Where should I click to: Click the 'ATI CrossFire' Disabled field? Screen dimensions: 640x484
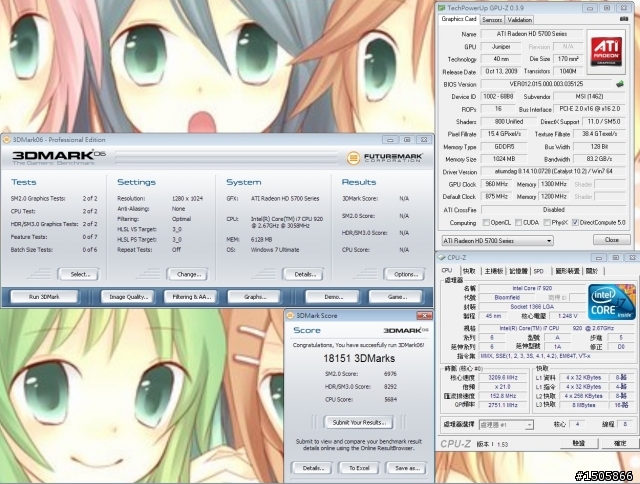point(553,210)
